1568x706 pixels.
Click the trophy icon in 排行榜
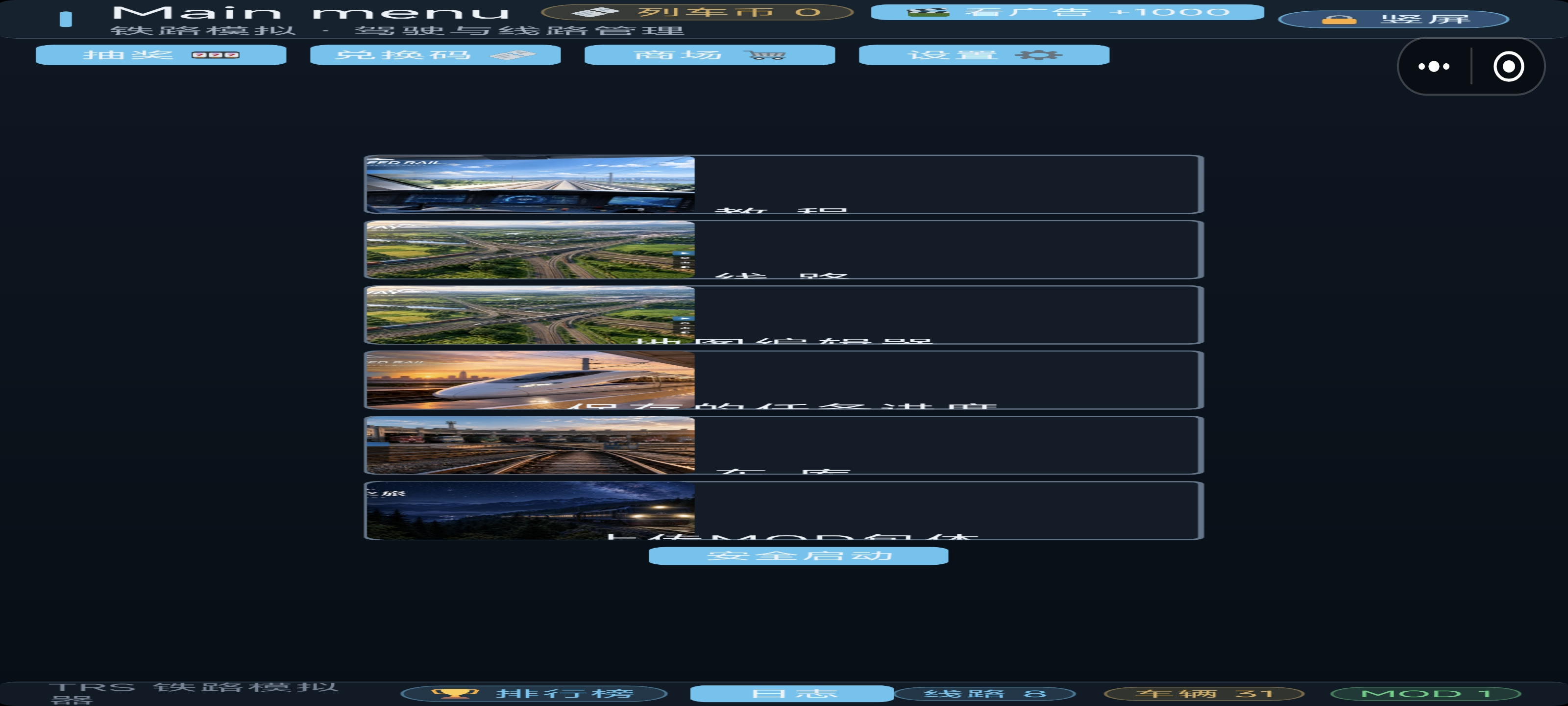coord(455,694)
